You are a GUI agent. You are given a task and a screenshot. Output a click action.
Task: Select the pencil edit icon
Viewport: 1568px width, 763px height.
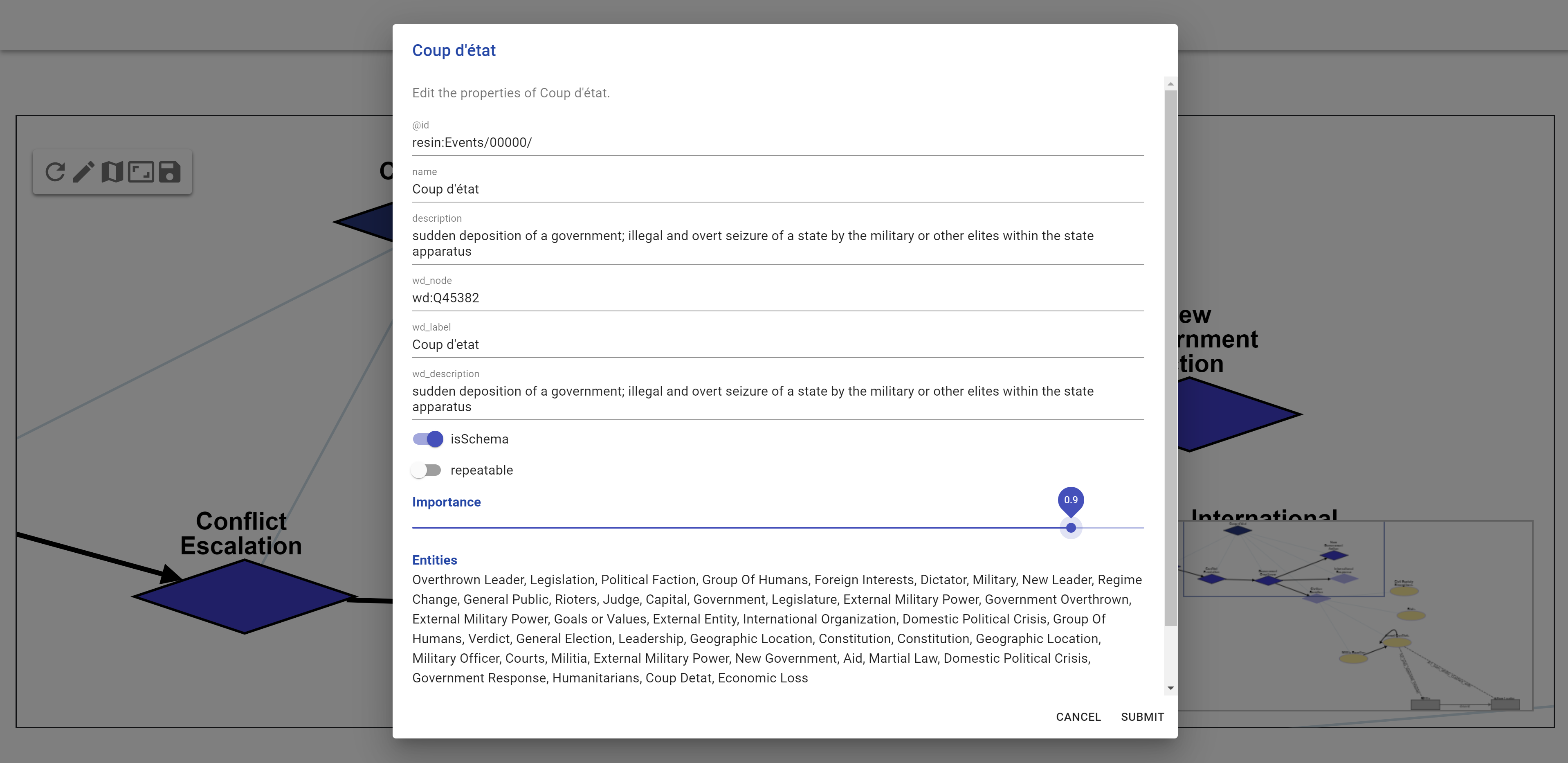83,172
